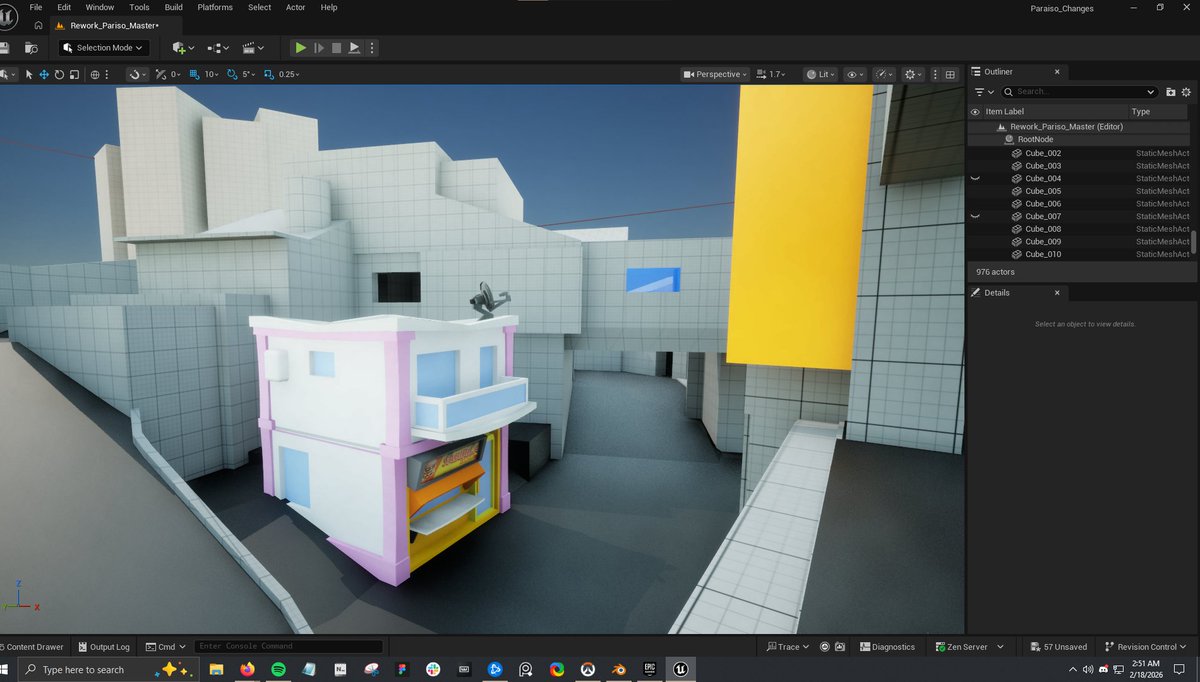Open the Blueprints dropdown in the main toolbar
Screen dimensions: 1200x682
pos(217,48)
